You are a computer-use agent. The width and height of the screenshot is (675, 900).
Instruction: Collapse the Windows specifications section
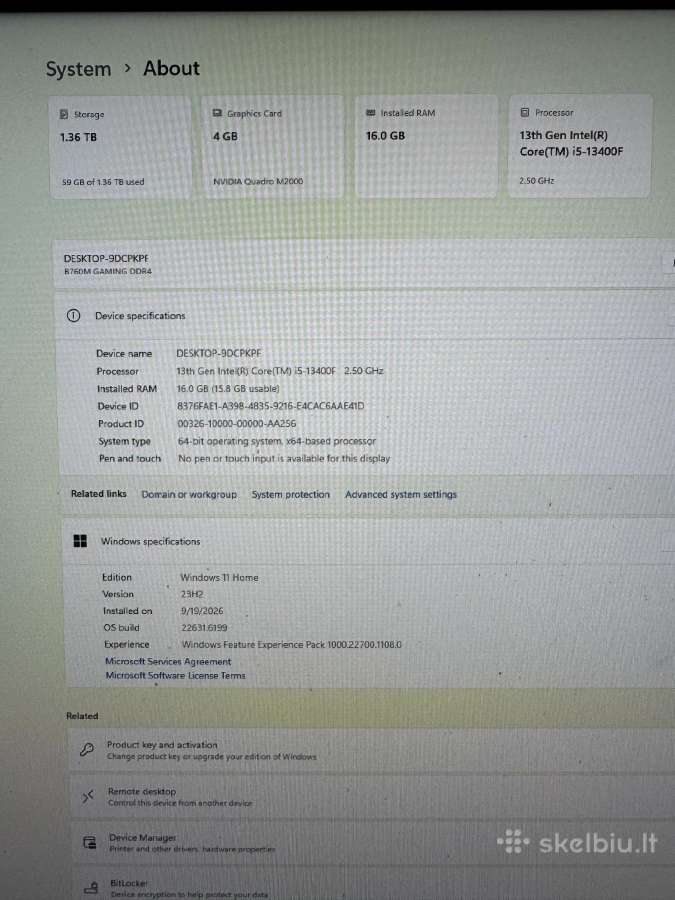point(369,541)
